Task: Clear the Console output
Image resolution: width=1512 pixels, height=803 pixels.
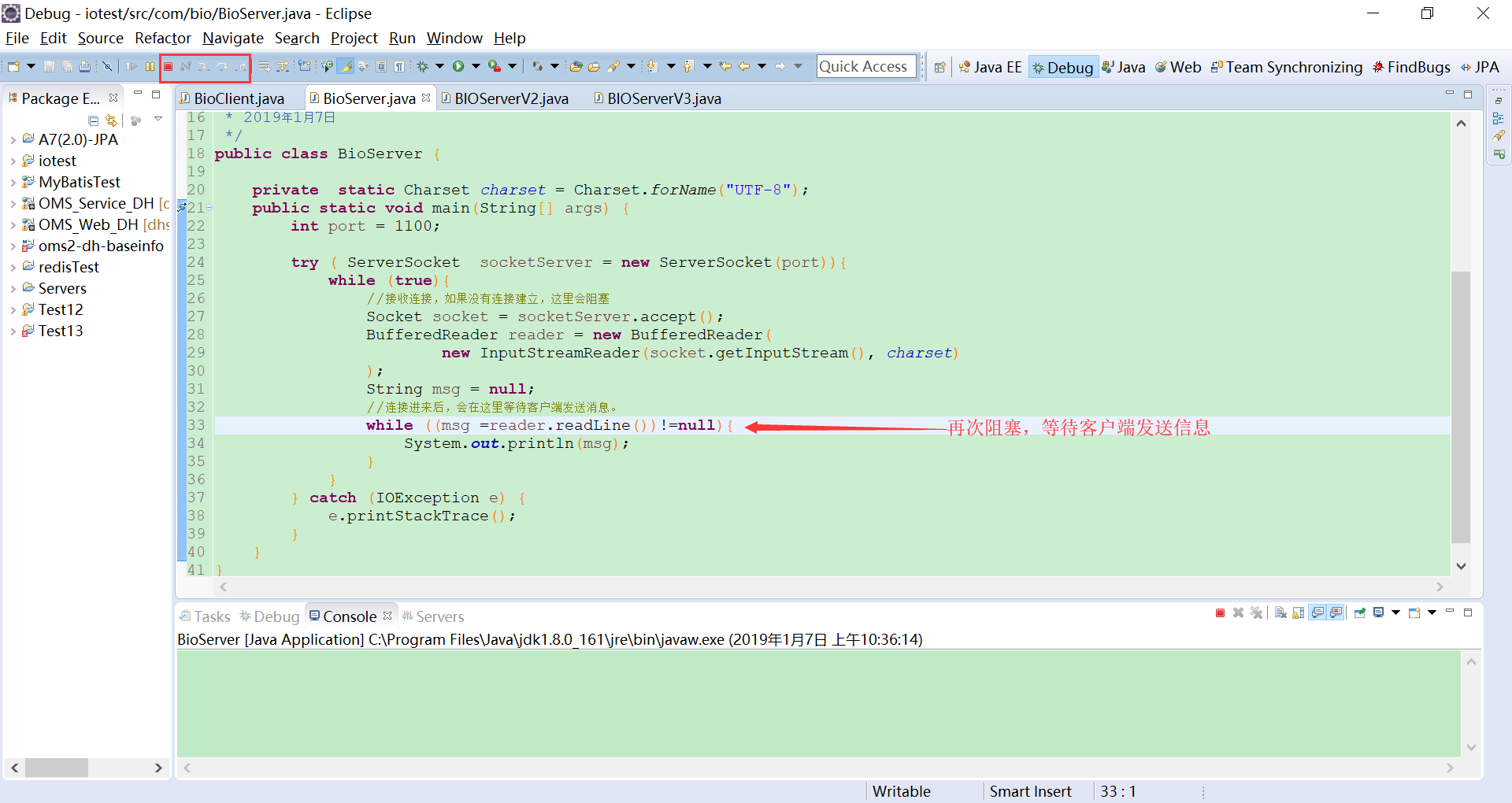Action: [1280, 613]
